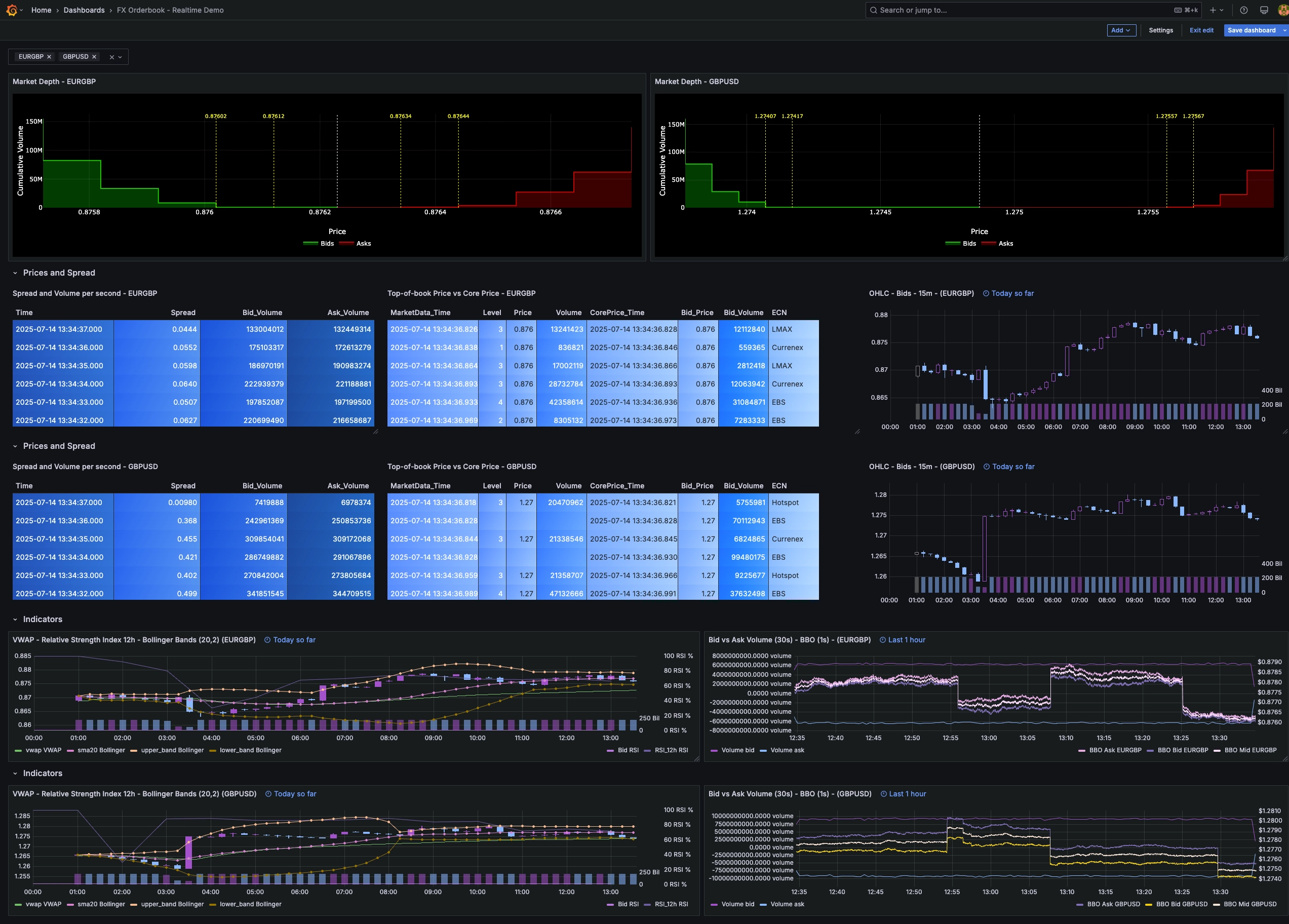Click the clock icon beside OHLC EURGBP title

986,293
